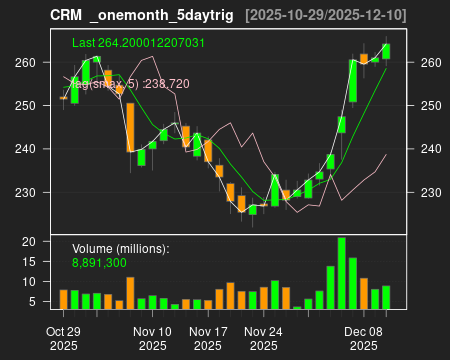450x360 pixels.
Task: Click the final green candlestick topping near 264
Action: (386, 51)
